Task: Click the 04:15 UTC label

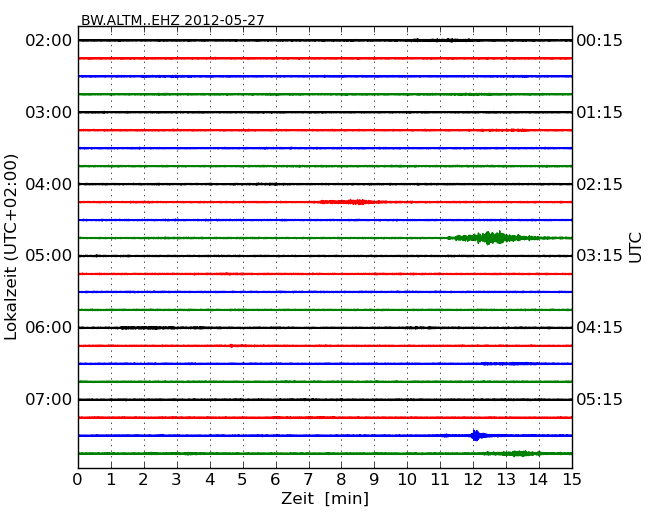Action: [599, 328]
